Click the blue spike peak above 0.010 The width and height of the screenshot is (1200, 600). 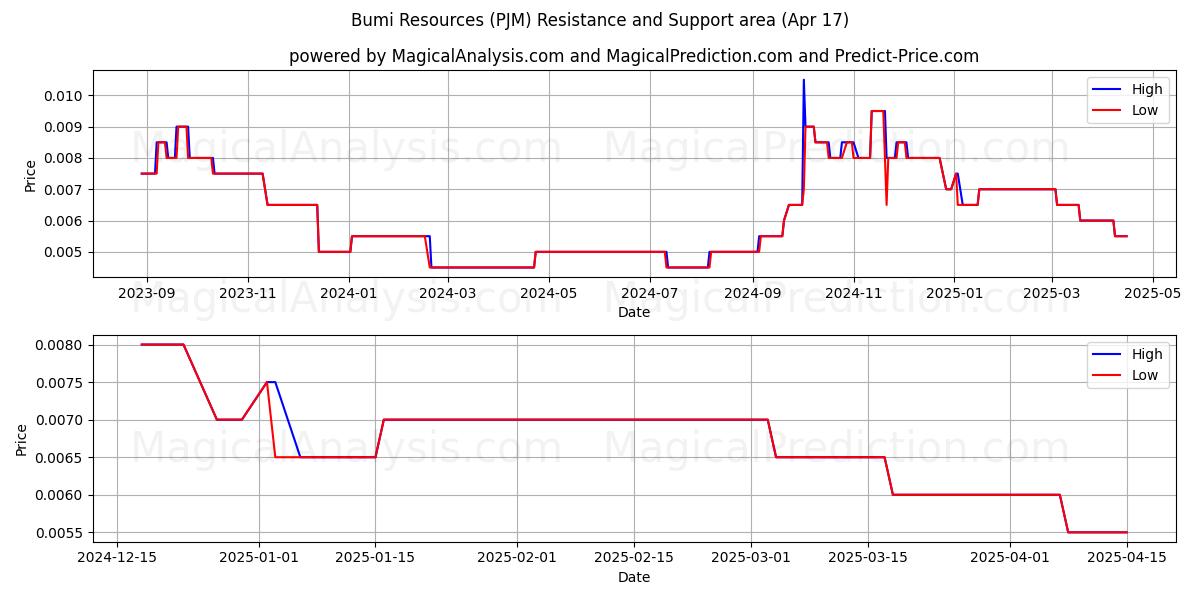[803, 80]
